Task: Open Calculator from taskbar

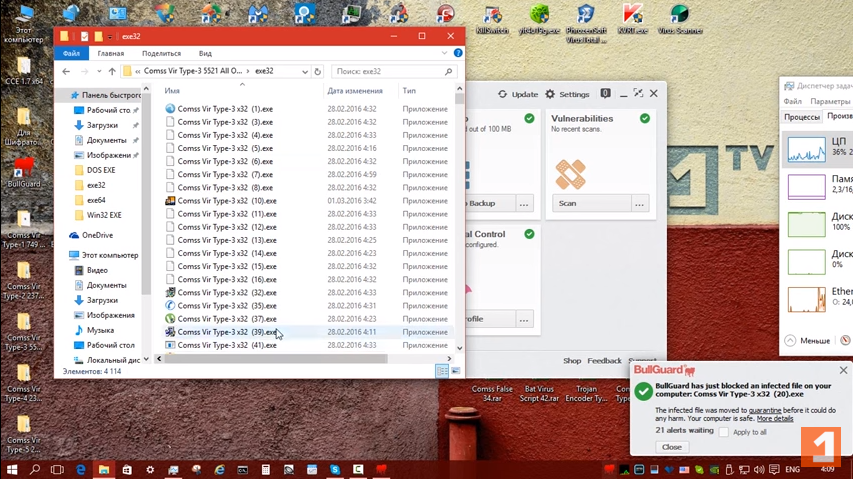Action: (265, 469)
